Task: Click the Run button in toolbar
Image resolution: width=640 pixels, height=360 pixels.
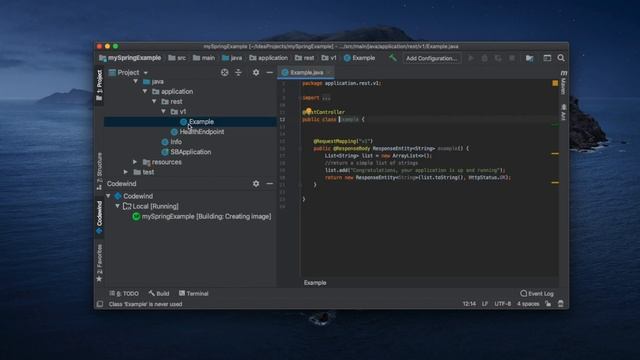Action: tap(471, 58)
